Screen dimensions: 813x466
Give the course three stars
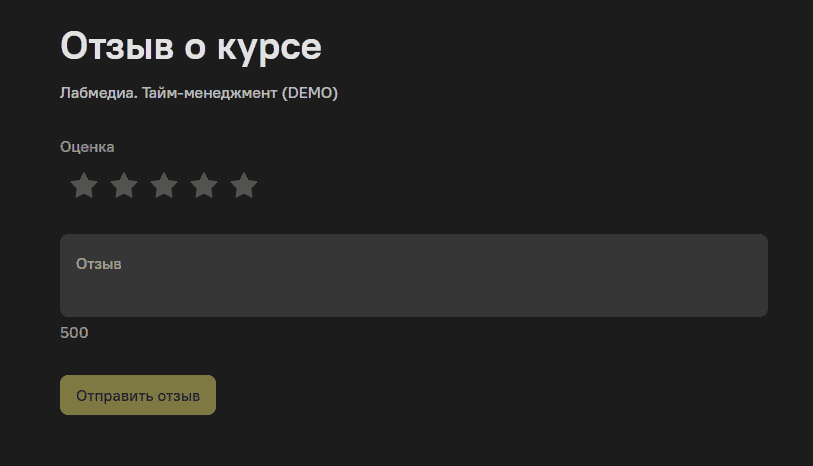[164, 185]
